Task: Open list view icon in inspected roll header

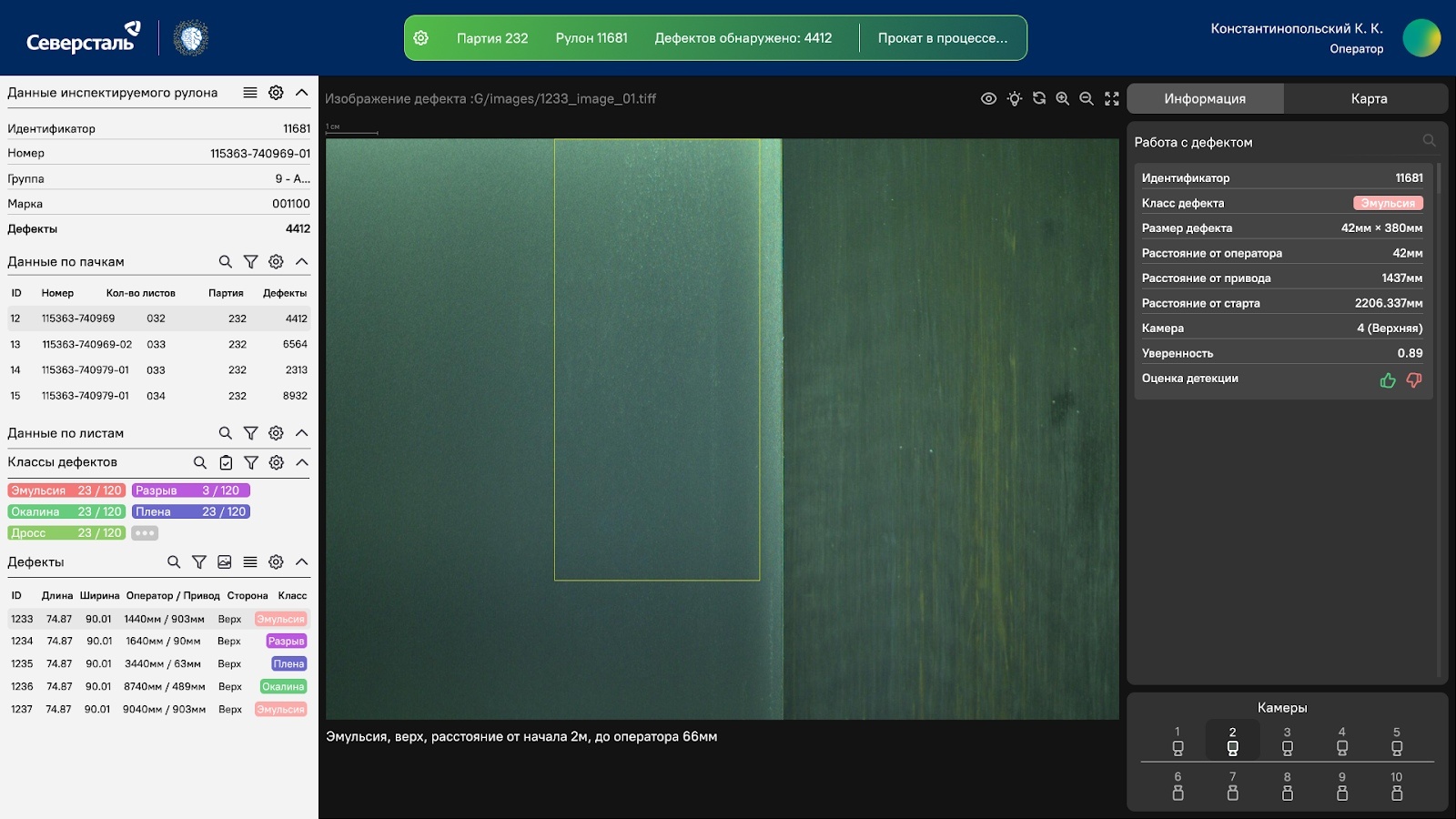Action: (x=250, y=93)
